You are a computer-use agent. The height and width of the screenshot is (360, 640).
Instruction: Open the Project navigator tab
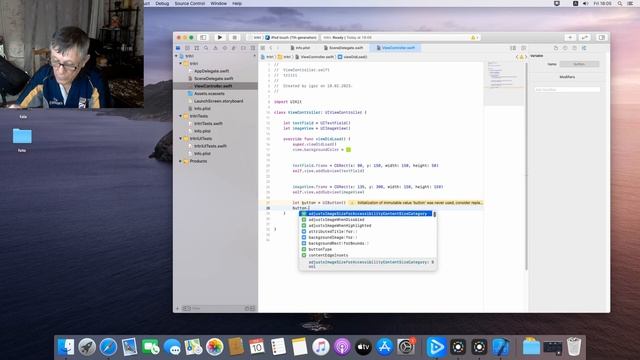178,48
